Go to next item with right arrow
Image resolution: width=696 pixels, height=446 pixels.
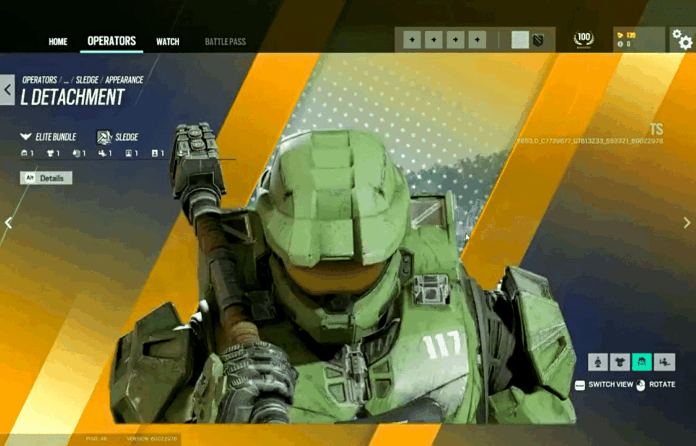[x=687, y=223]
